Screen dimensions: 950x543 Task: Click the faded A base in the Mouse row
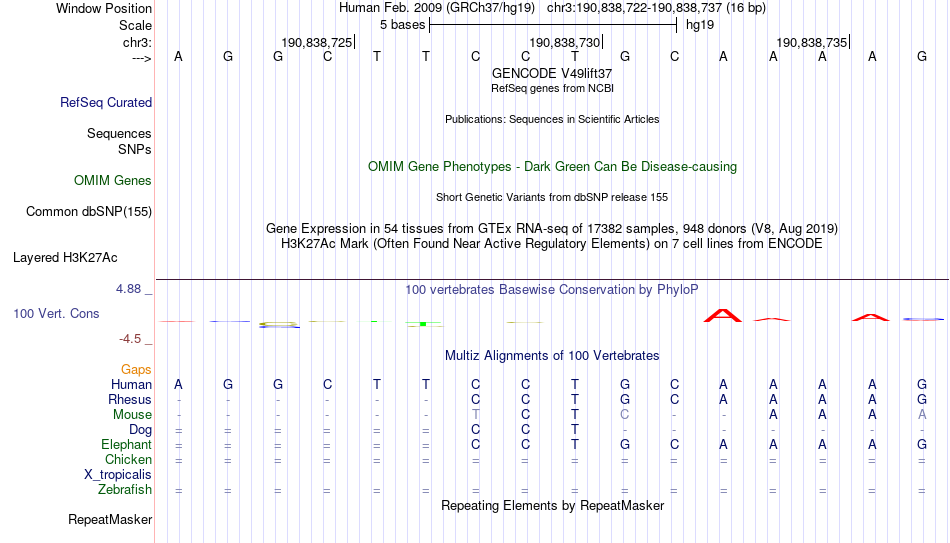(x=922, y=415)
